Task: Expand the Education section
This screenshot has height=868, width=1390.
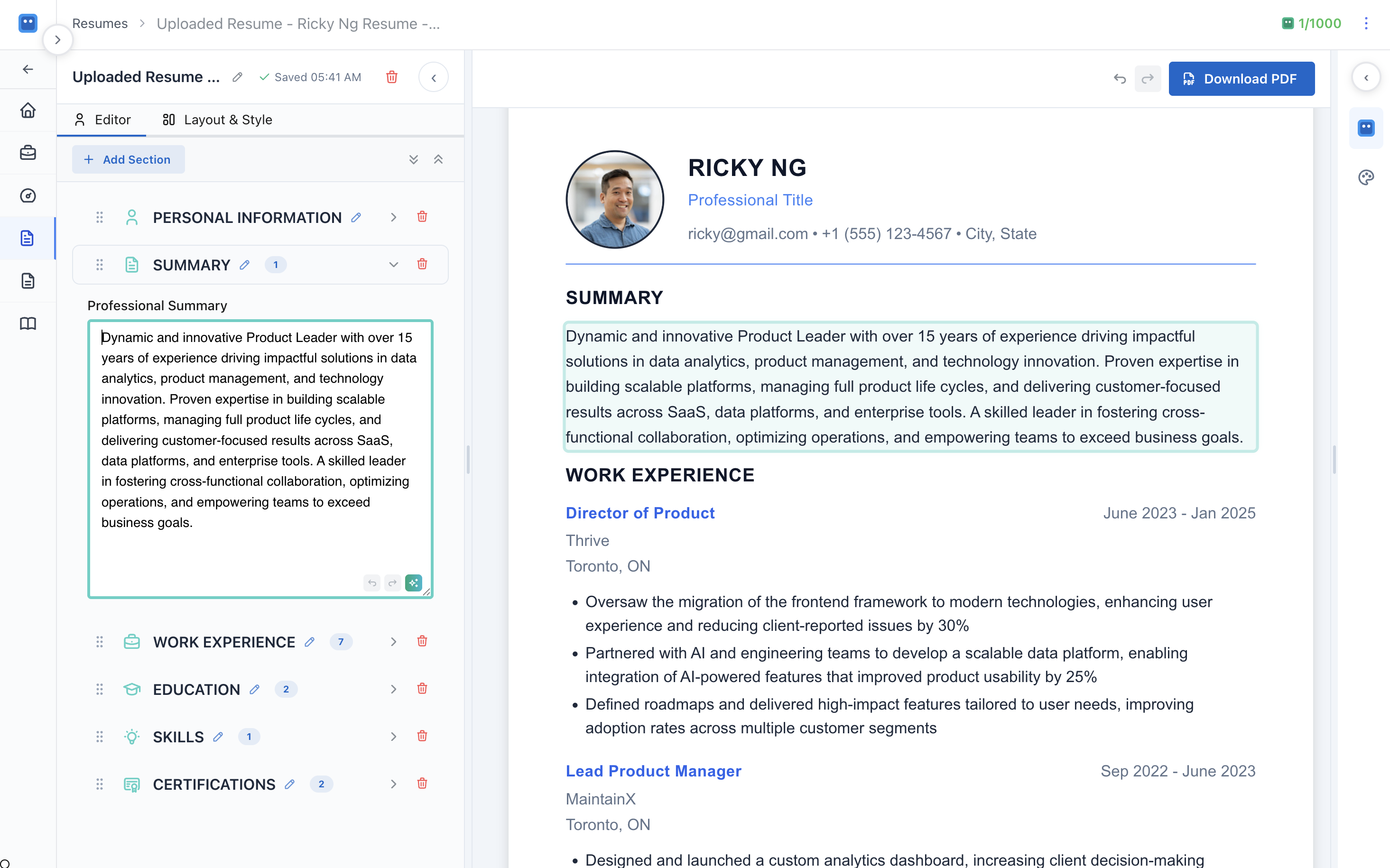Action: [x=393, y=689]
